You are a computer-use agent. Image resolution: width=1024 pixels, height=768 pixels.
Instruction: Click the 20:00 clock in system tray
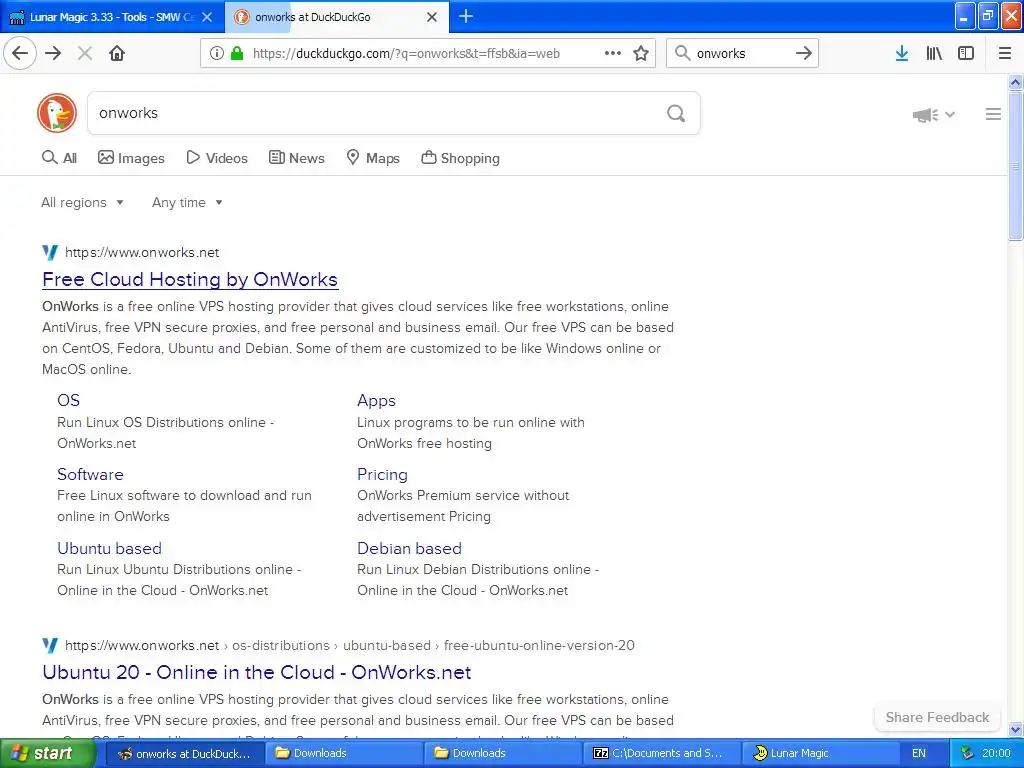pos(996,754)
